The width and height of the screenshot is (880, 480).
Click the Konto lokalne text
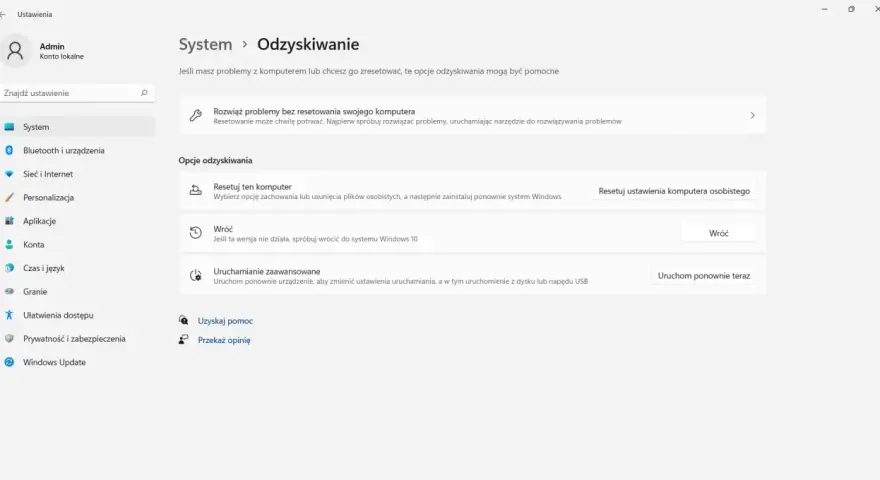pos(62,56)
